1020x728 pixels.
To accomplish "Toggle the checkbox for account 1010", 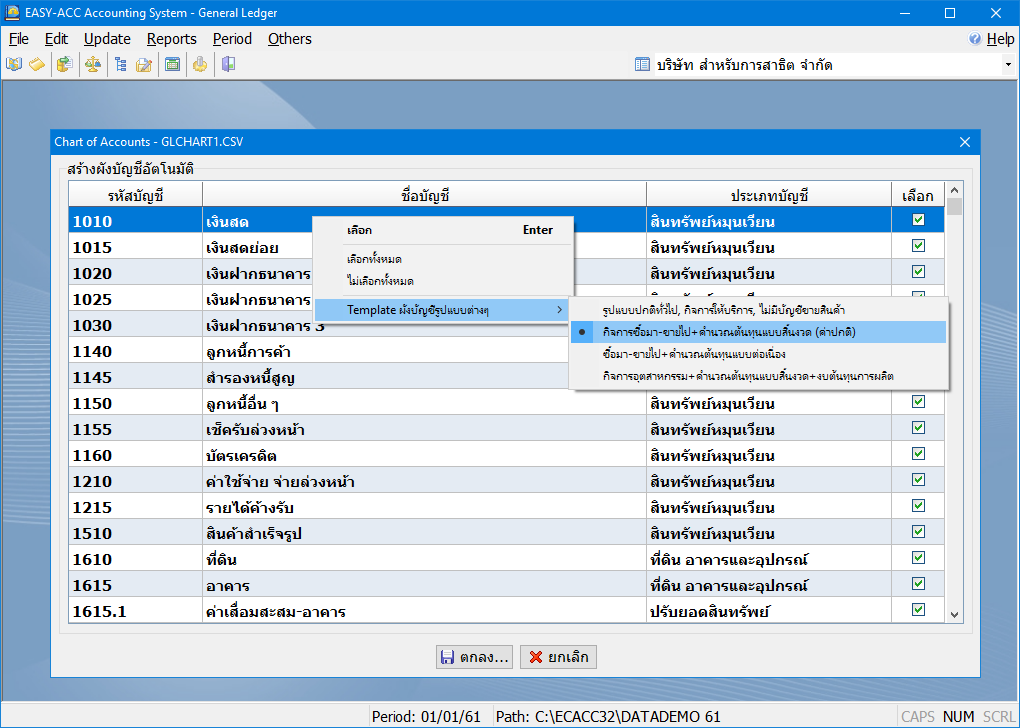I will coord(918,220).
